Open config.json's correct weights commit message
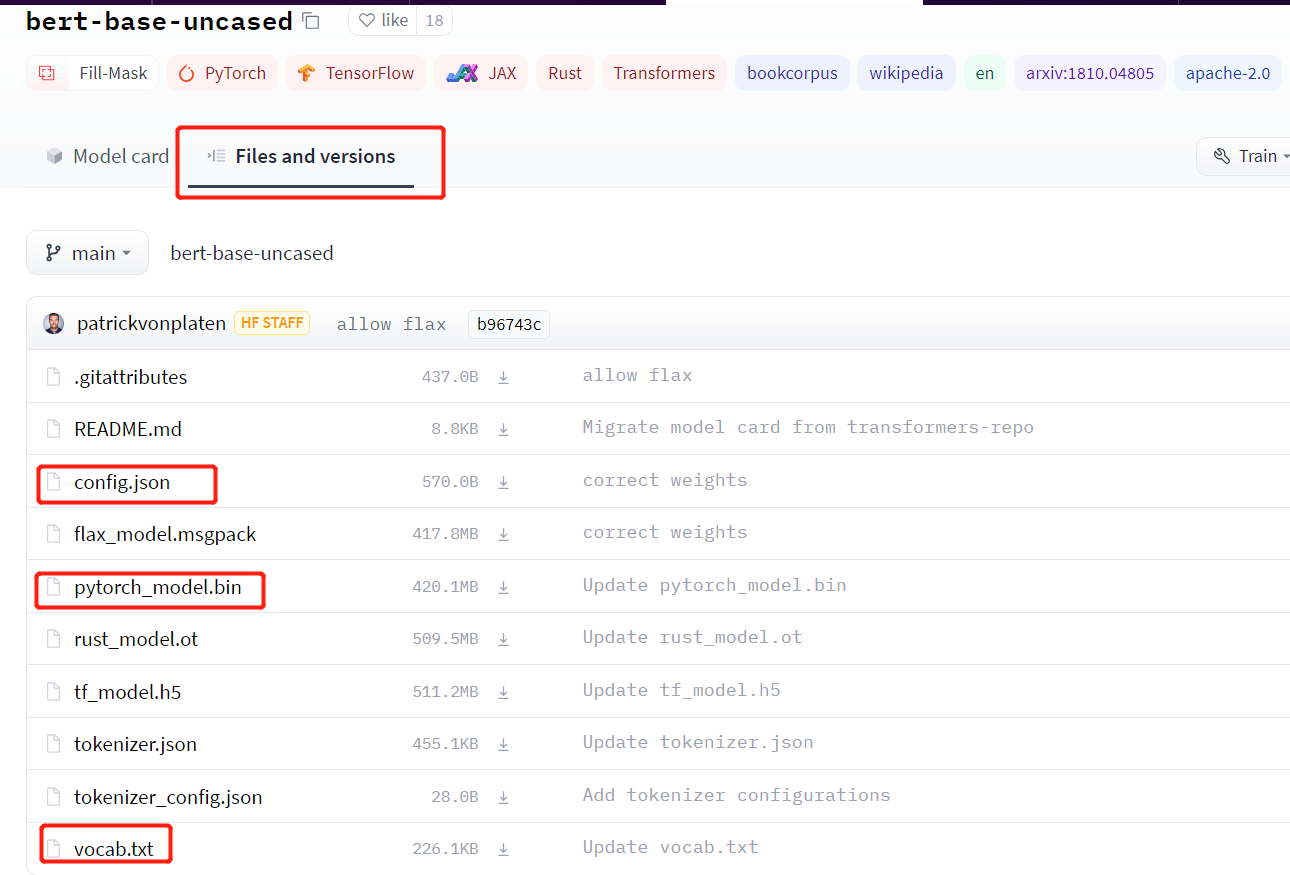The width and height of the screenshot is (1290, 875). click(665, 480)
